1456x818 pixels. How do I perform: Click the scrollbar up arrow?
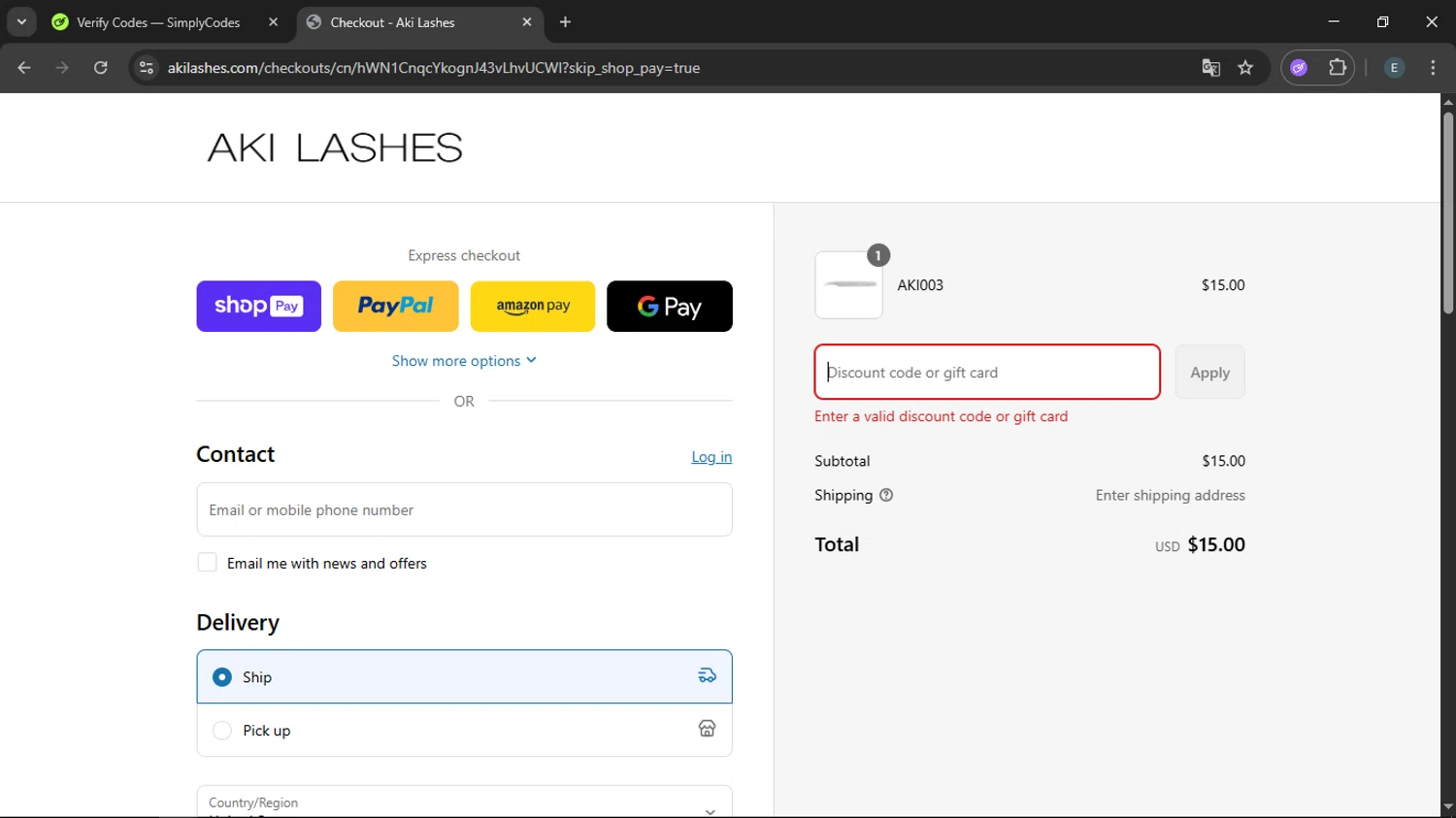click(1448, 102)
